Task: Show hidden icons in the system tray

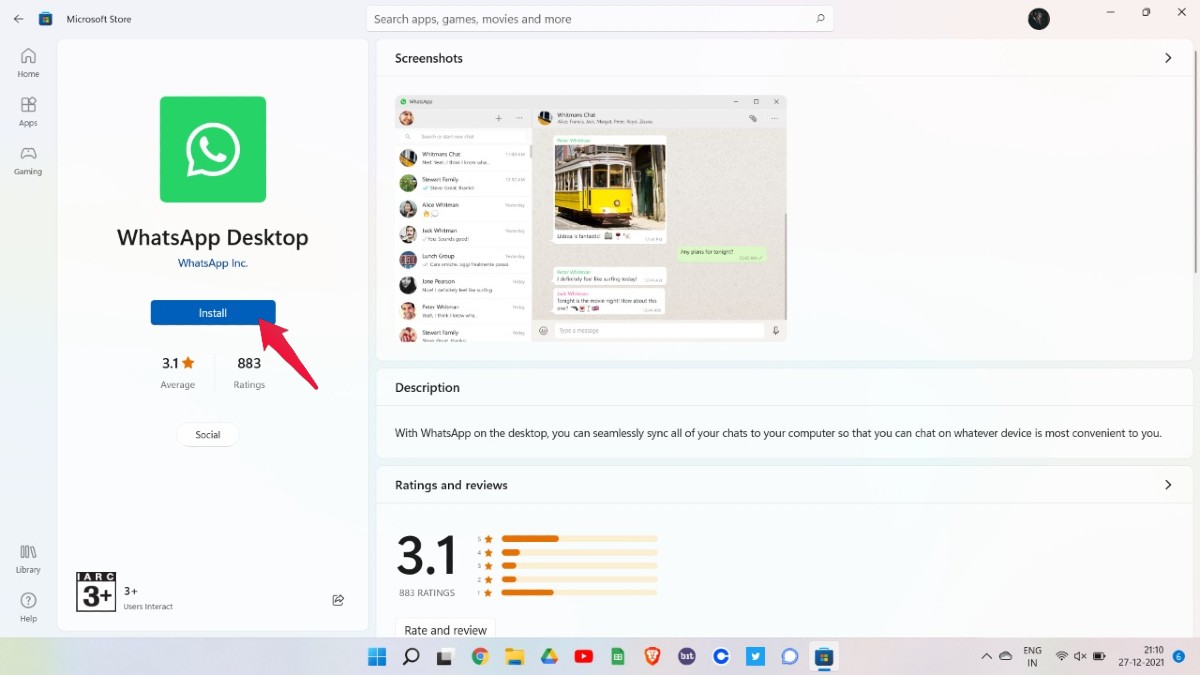Action: click(985, 657)
